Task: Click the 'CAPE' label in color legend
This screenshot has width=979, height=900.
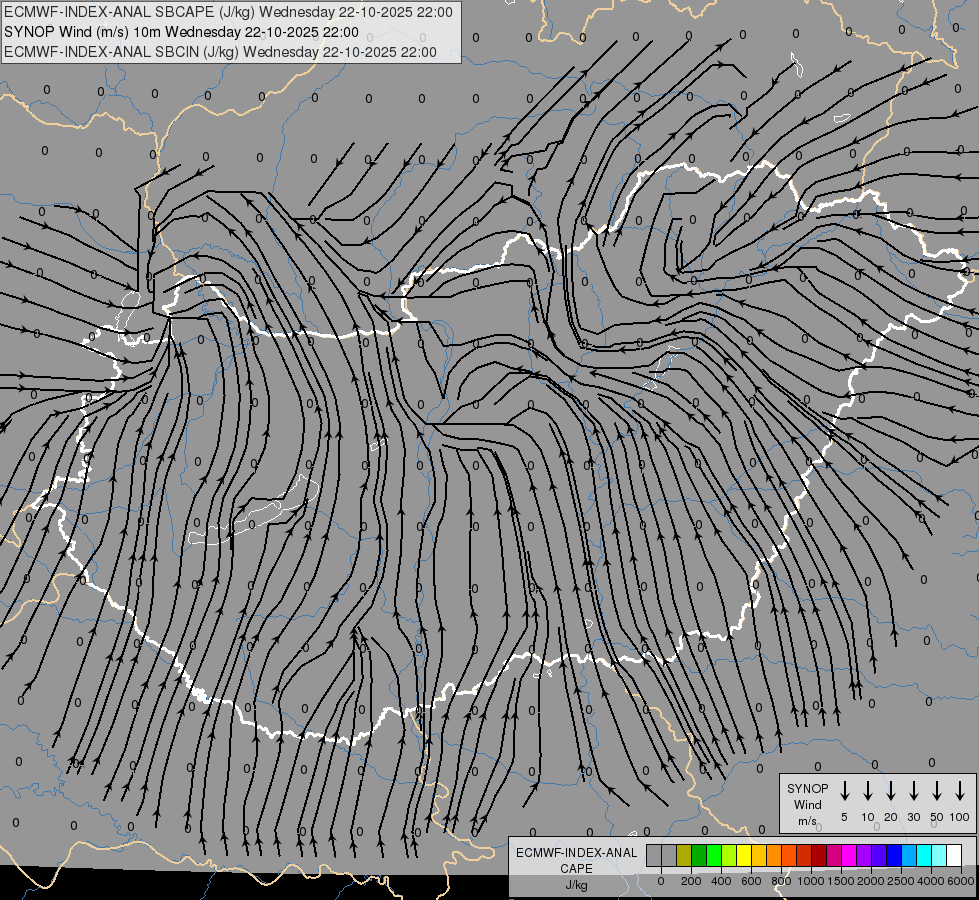Action: click(x=576, y=868)
